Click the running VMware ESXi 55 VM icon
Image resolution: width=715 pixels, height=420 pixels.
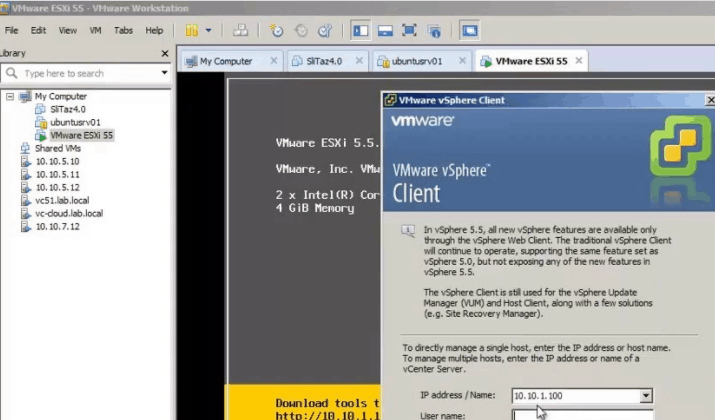(41, 135)
